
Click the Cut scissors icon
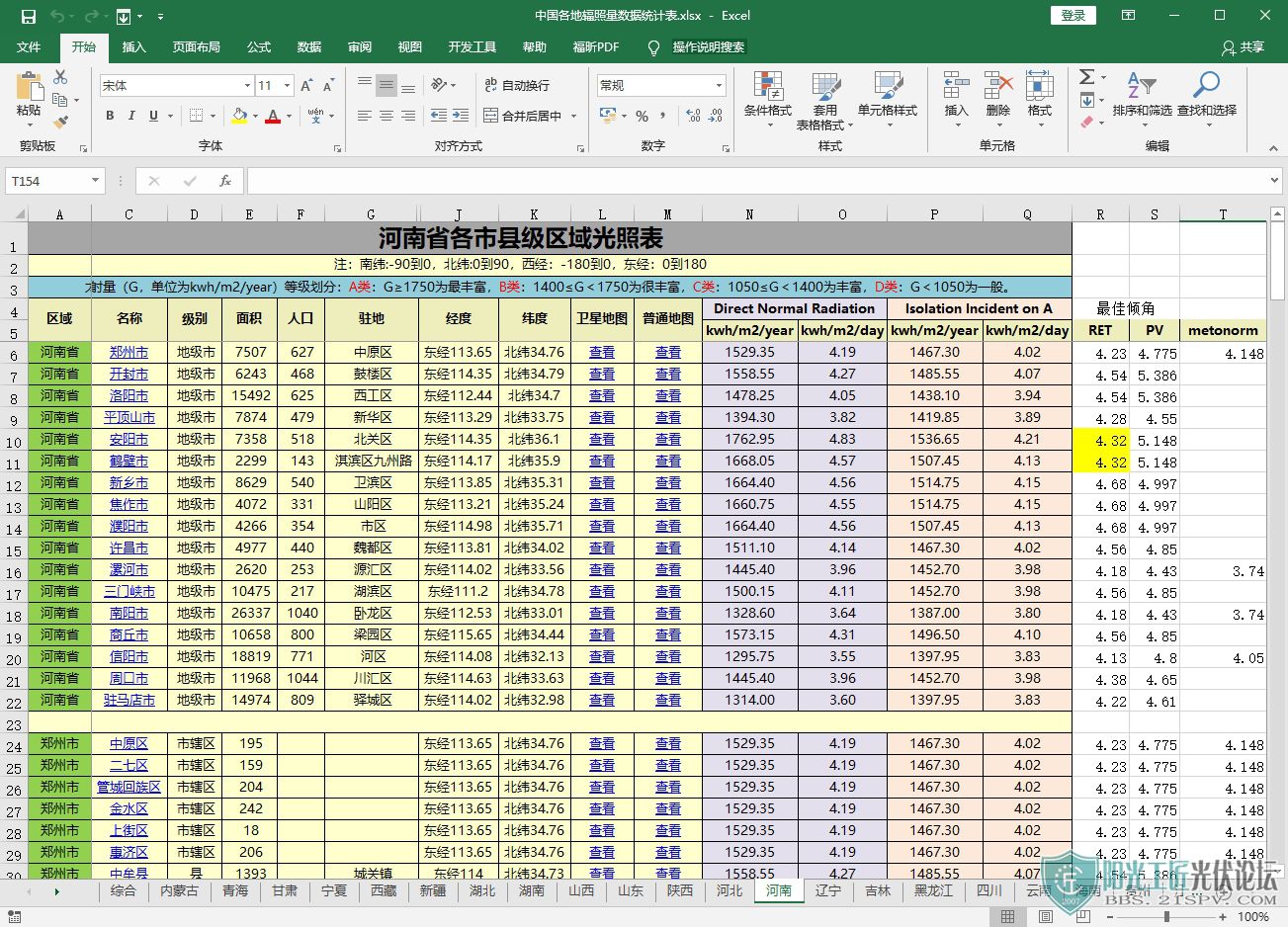[x=60, y=77]
